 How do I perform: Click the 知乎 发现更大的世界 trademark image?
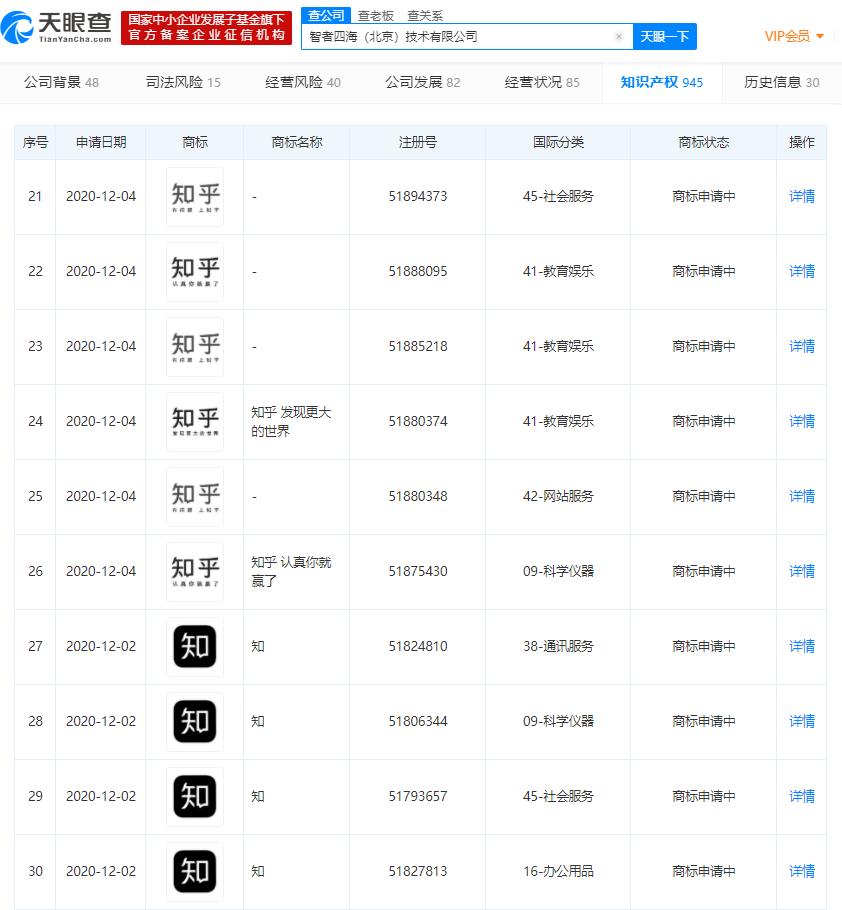(x=195, y=421)
